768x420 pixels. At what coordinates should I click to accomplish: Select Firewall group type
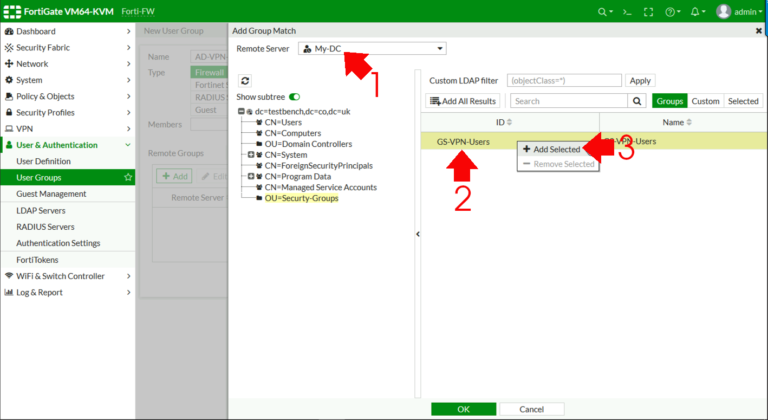click(x=209, y=73)
